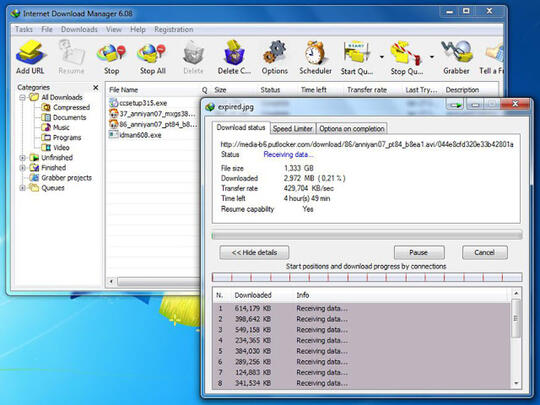Stop the selected download via Stop icon
The width and height of the screenshot is (540, 405).
pyautogui.click(x=111, y=57)
